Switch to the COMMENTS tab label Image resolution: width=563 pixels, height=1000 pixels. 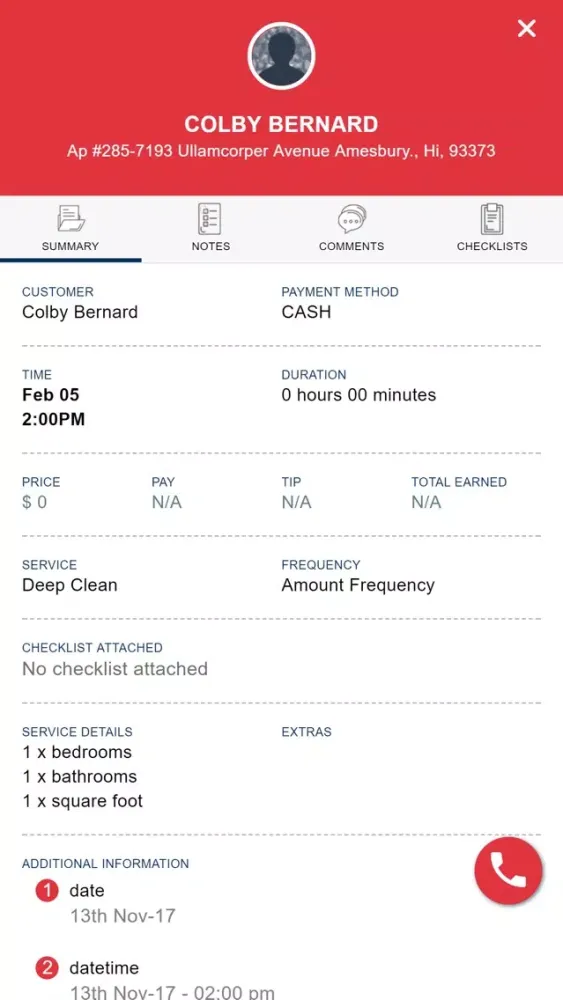(x=351, y=246)
